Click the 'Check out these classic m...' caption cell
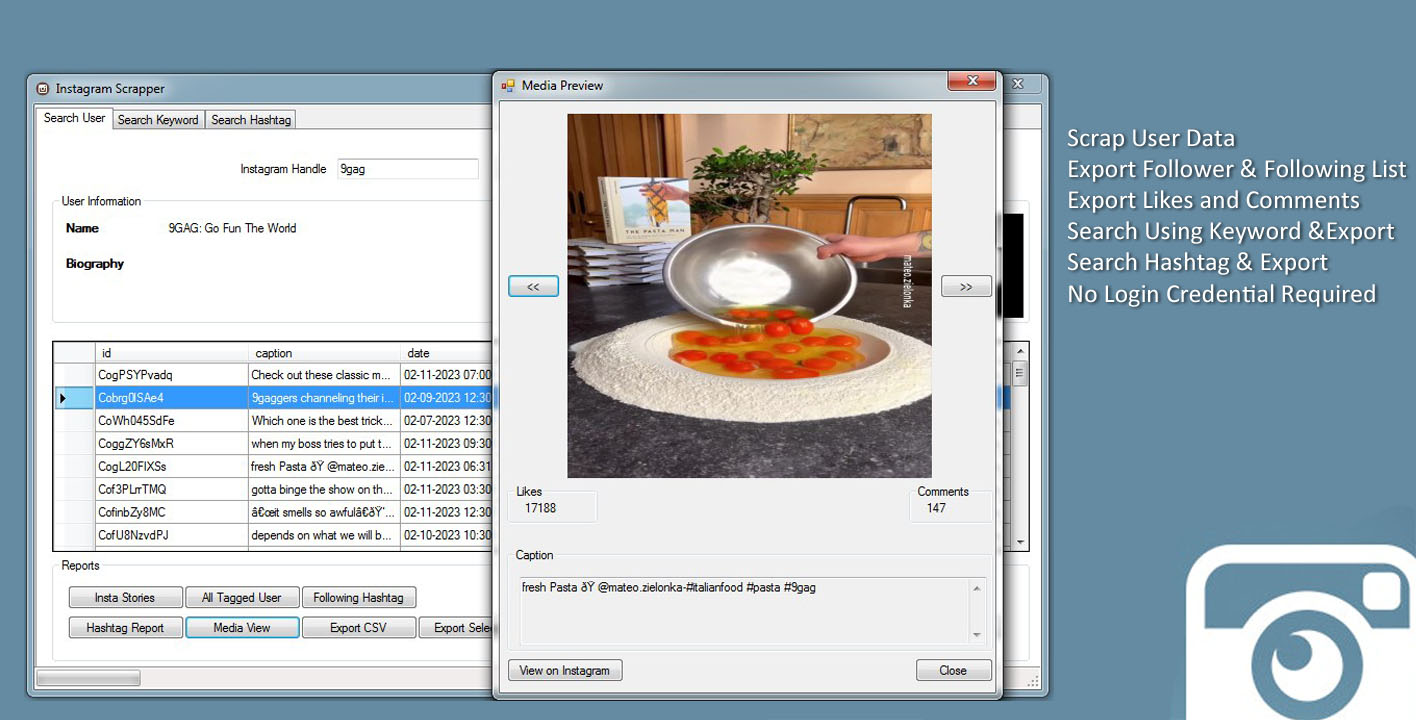Viewport: 1416px width, 720px height. coord(324,375)
